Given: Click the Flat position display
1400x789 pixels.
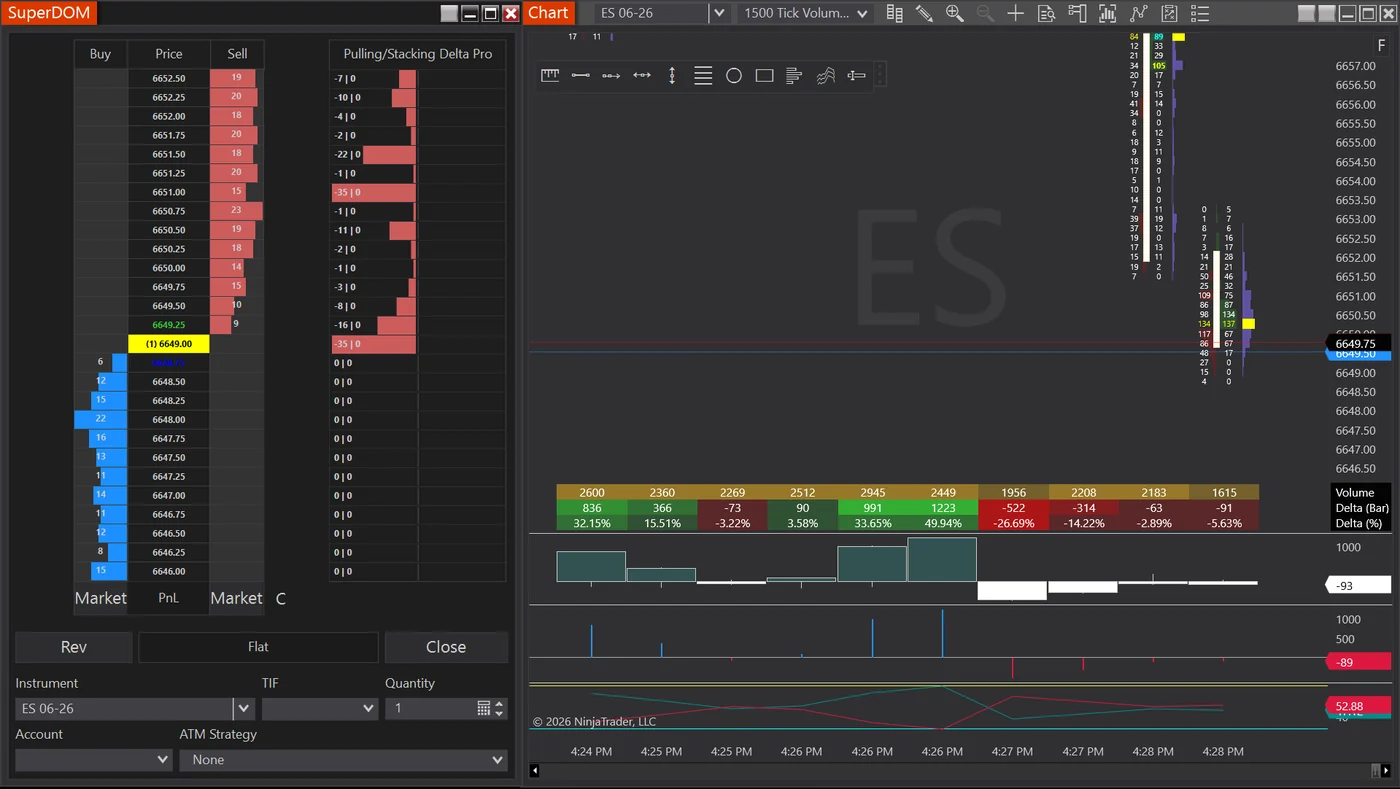Looking at the screenshot, I should click(x=258, y=647).
